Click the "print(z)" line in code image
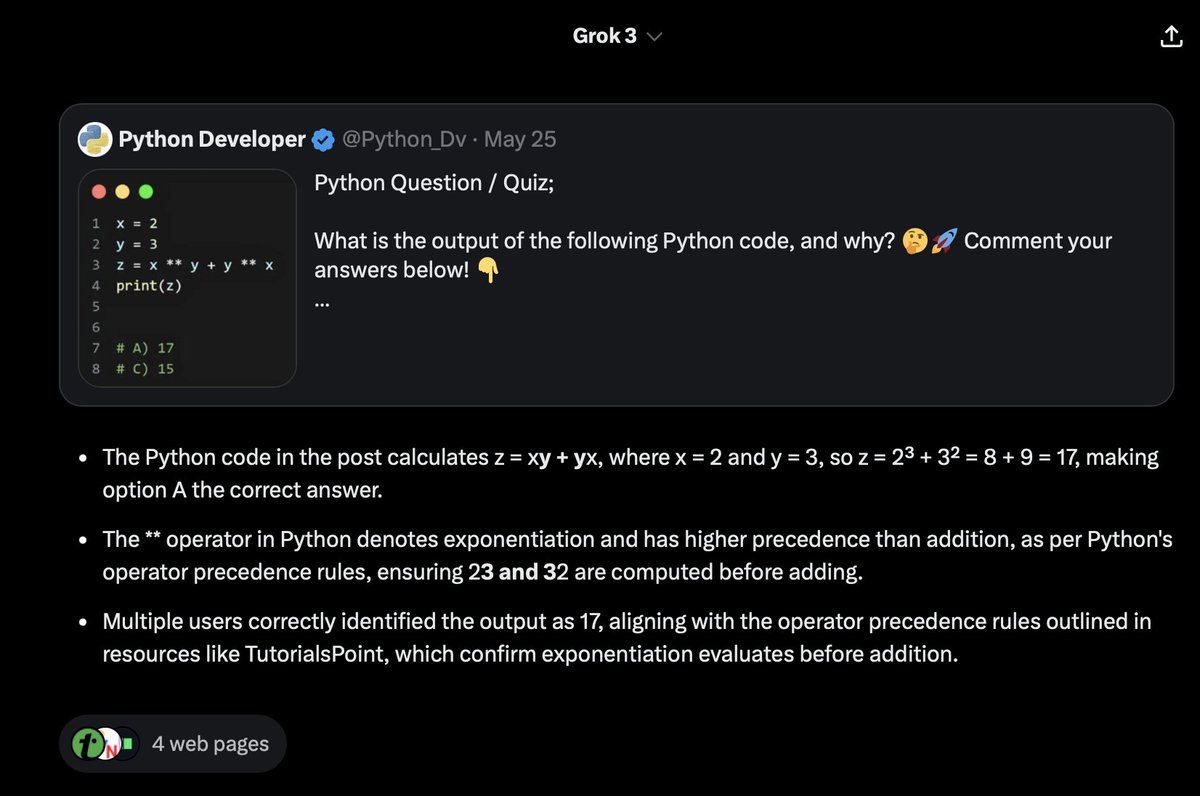The width and height of the screenshot is (1200, 796). [x=148, y=286]
